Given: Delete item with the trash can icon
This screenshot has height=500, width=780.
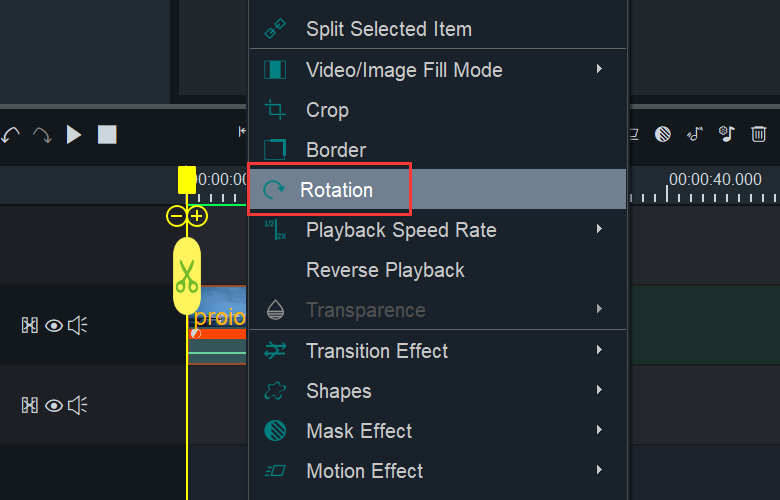Looking at the screenshot, I should (x=759, y=134).
